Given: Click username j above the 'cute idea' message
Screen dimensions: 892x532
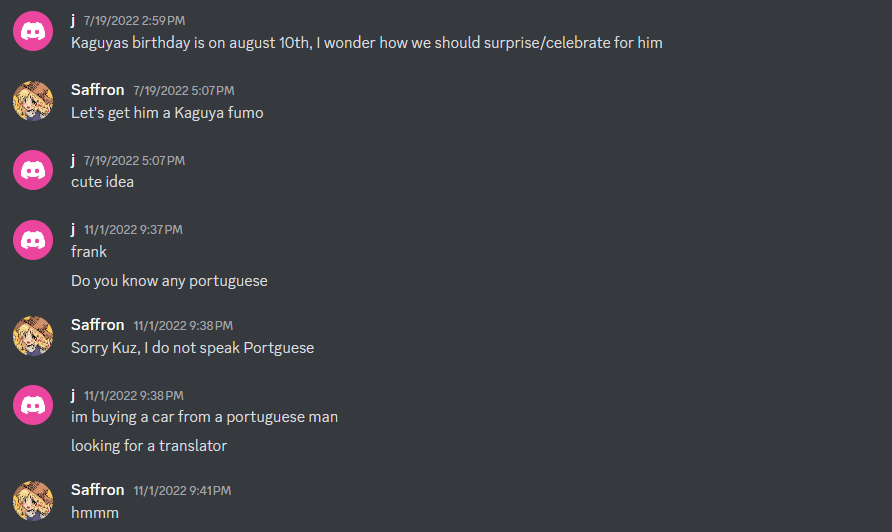Looking at the screenshot, I should [73, 160].
